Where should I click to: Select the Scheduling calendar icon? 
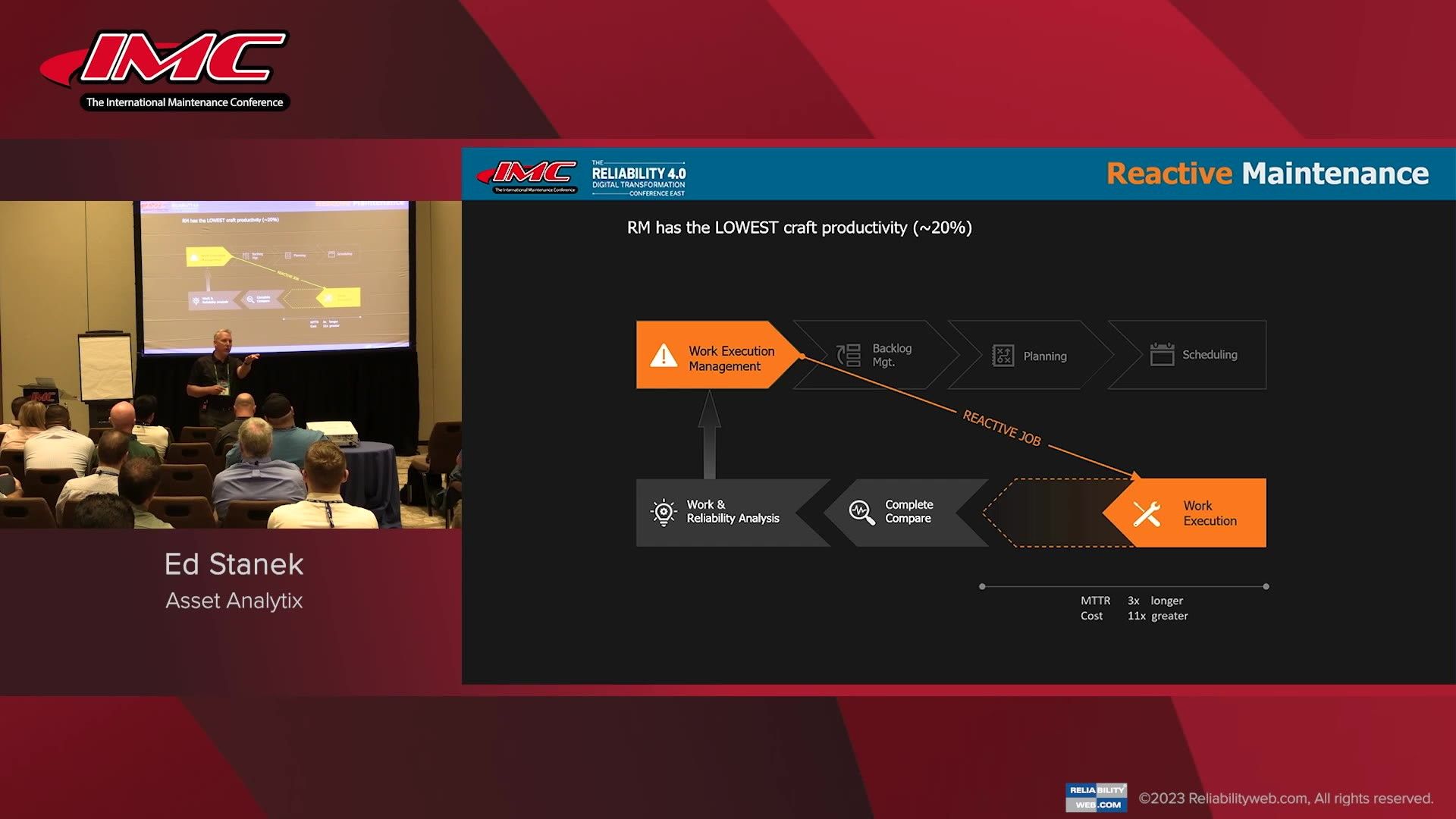pyautogui.click(x=1161, y=353)
